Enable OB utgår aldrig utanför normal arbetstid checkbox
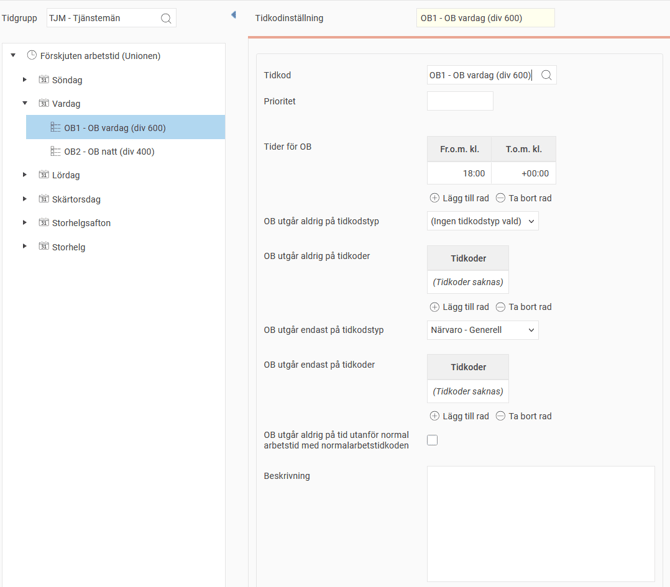Viewport: 670px width, 587px height. coord(432,440)
